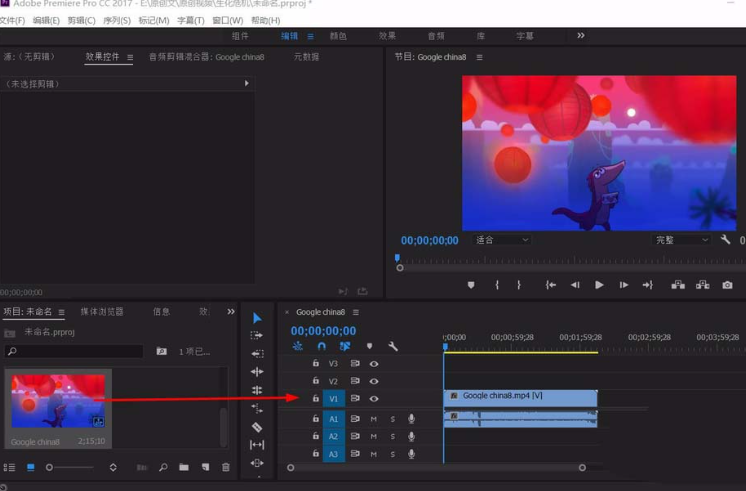746x491 pixels.
Task: Hide the V1 video track output
Action: (374, 398)
